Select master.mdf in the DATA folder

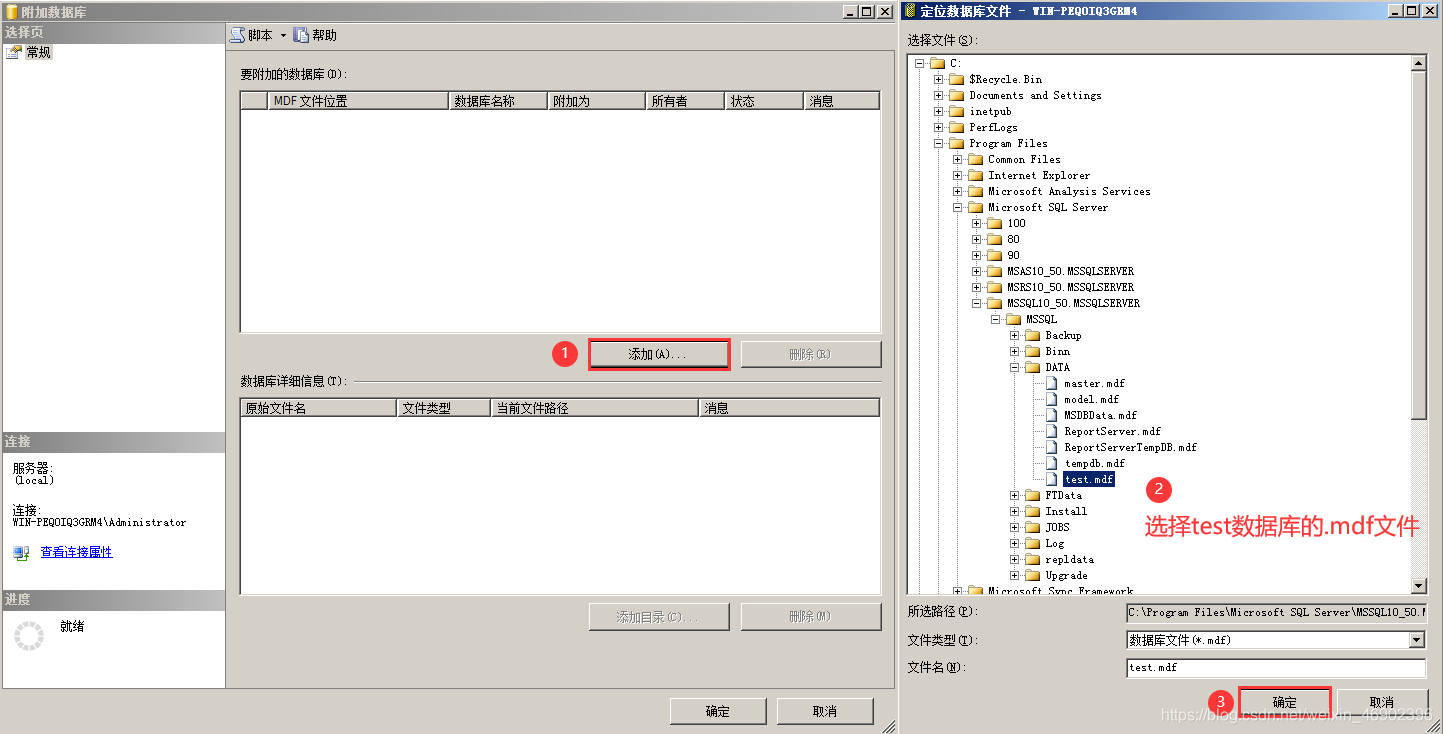(1094, 383)
